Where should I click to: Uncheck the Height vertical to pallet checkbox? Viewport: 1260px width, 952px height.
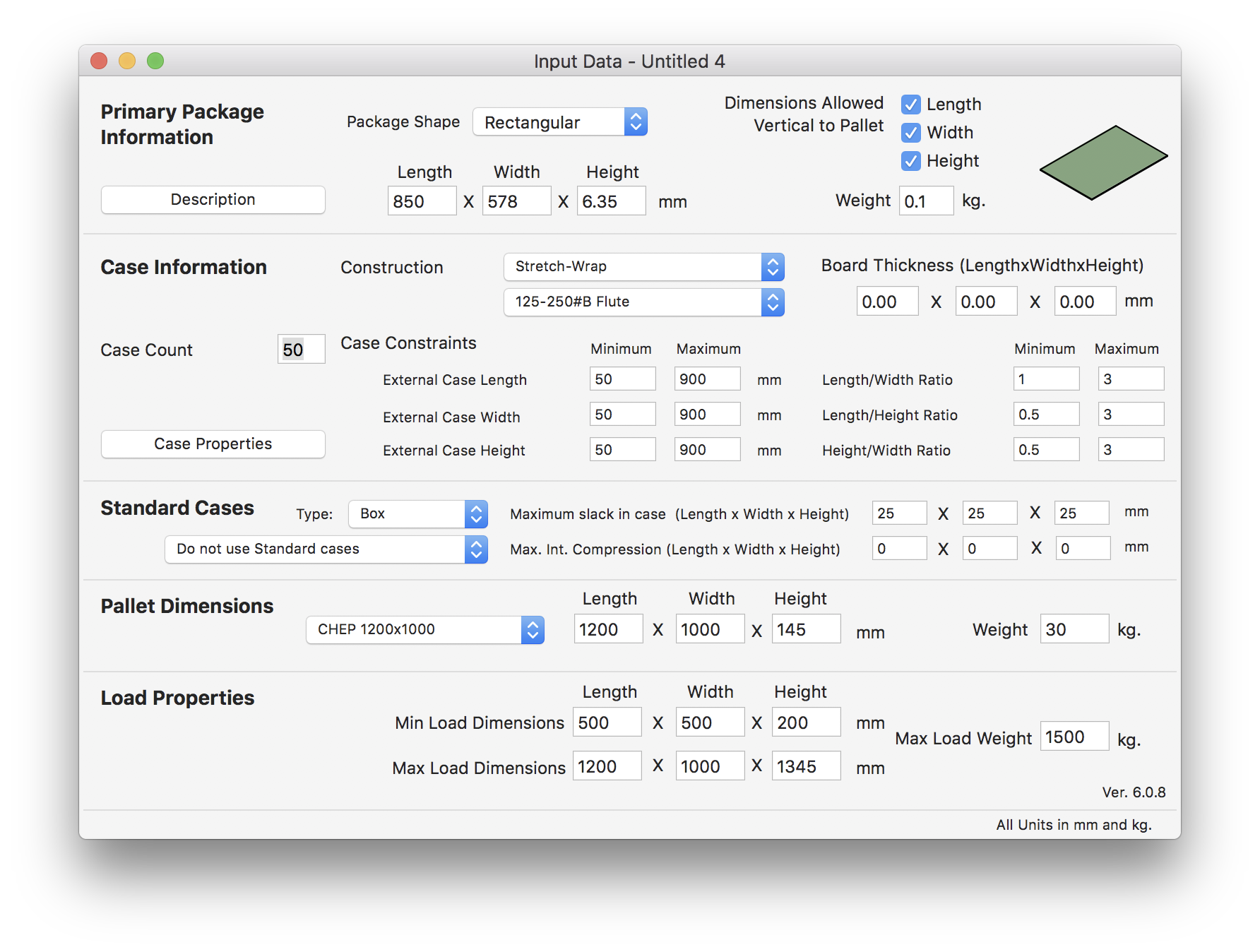pos(911,161)
